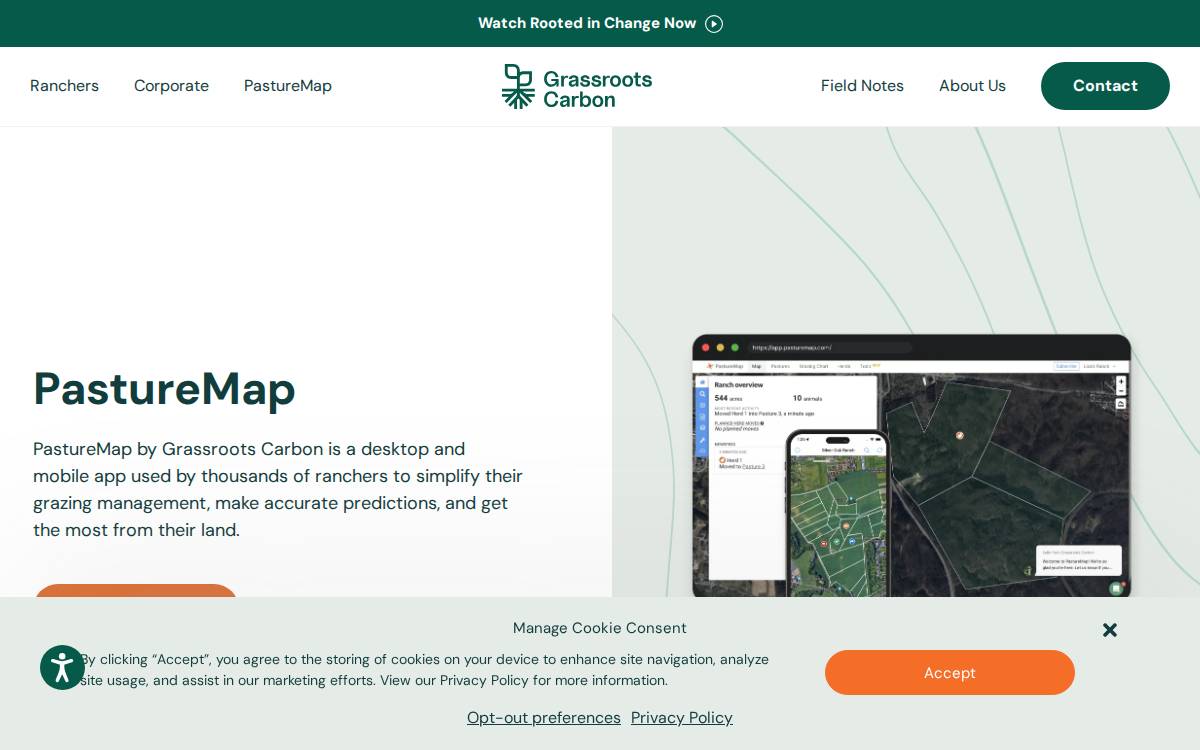Viewport: 1200px width, 750px height.
Task: Open Field Notes in the navigation
Action: pos(862,86)
